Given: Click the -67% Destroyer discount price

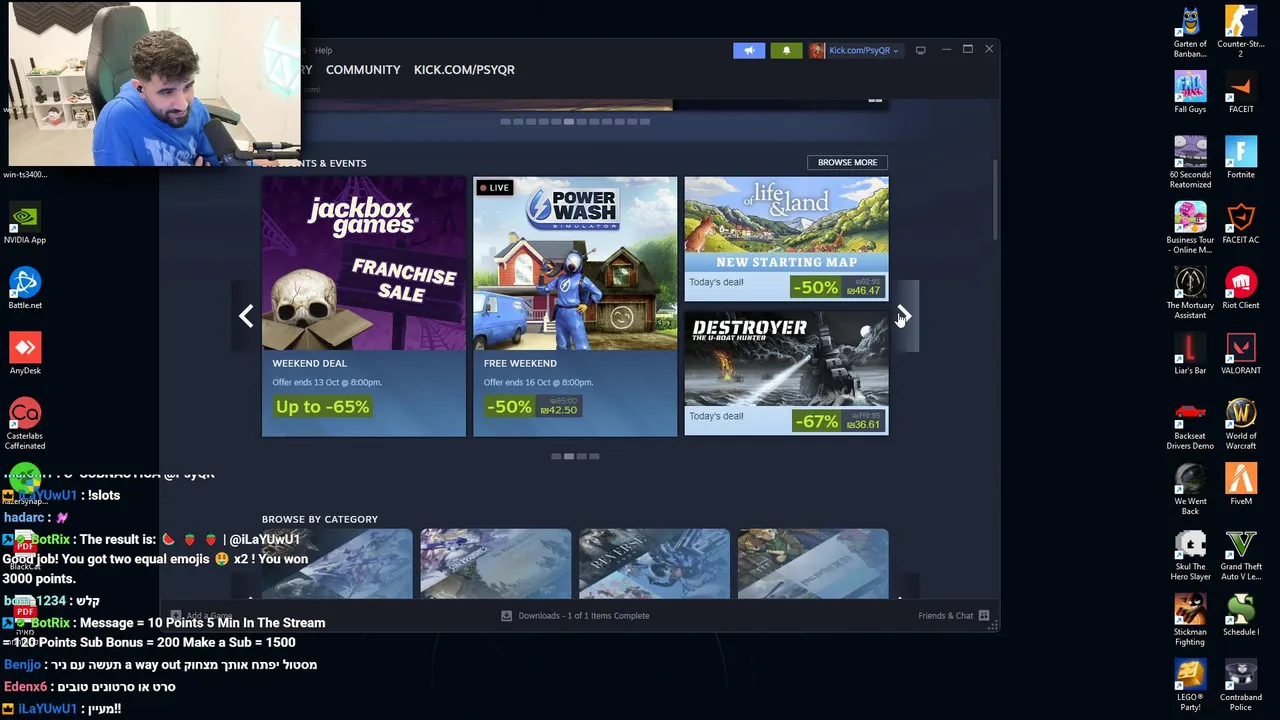Looking at the screenshot, I should coord(837,421).
